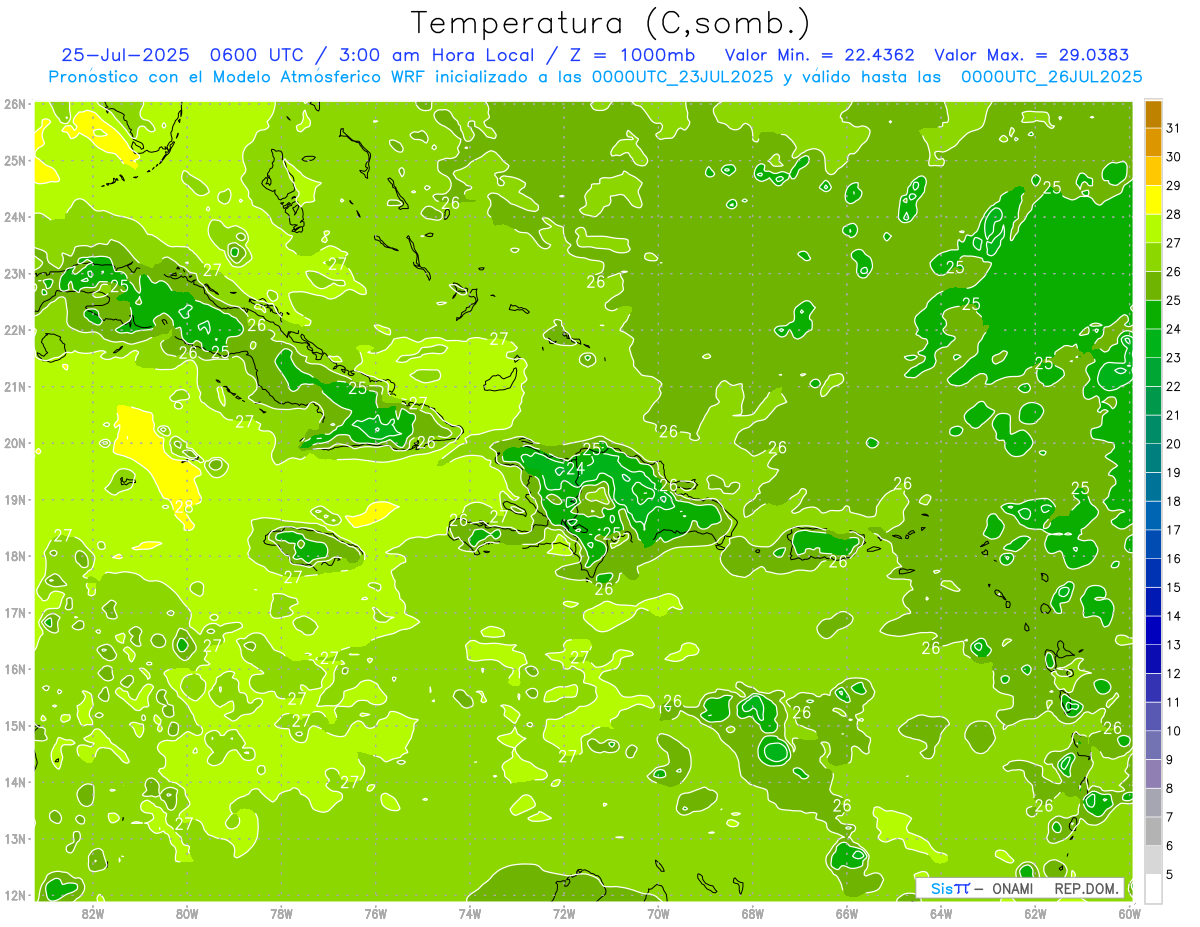Viewport: 1200px width, 927px height.
Task: Click the 12N latitude axis label
Action: coord(14,895)
